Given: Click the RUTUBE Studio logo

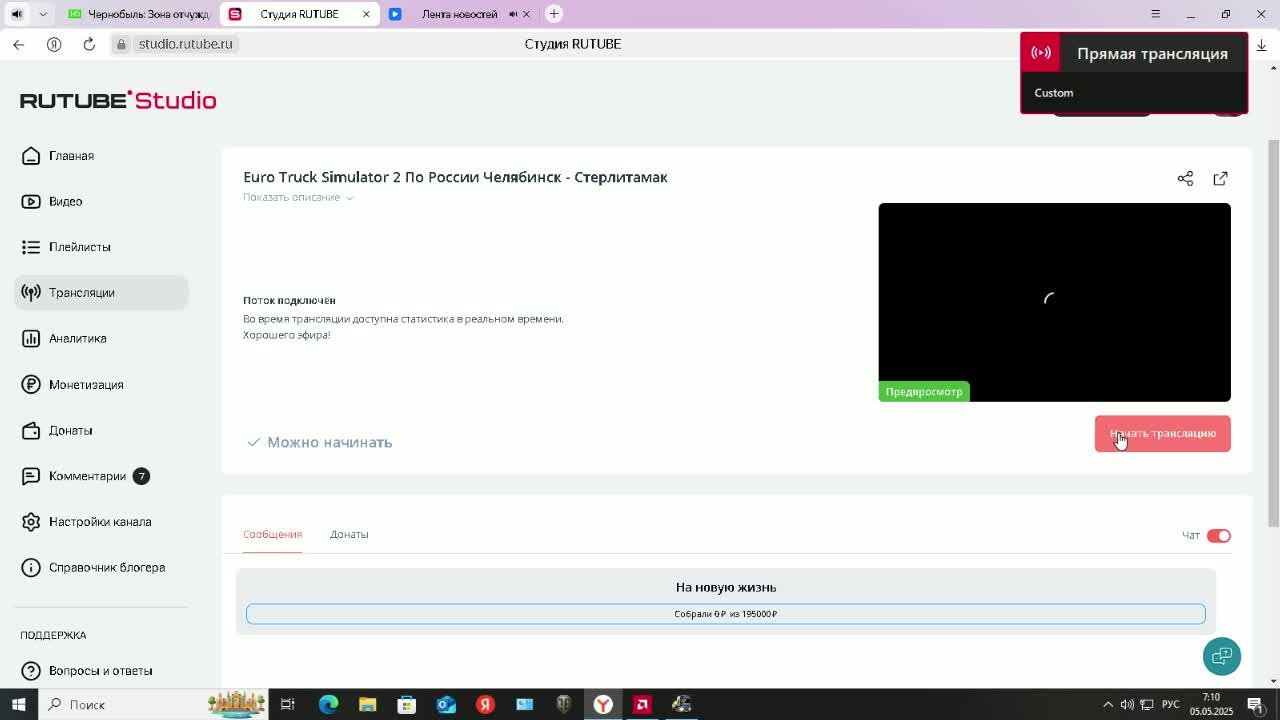Looking at the screenshot, I should [118, 100].
